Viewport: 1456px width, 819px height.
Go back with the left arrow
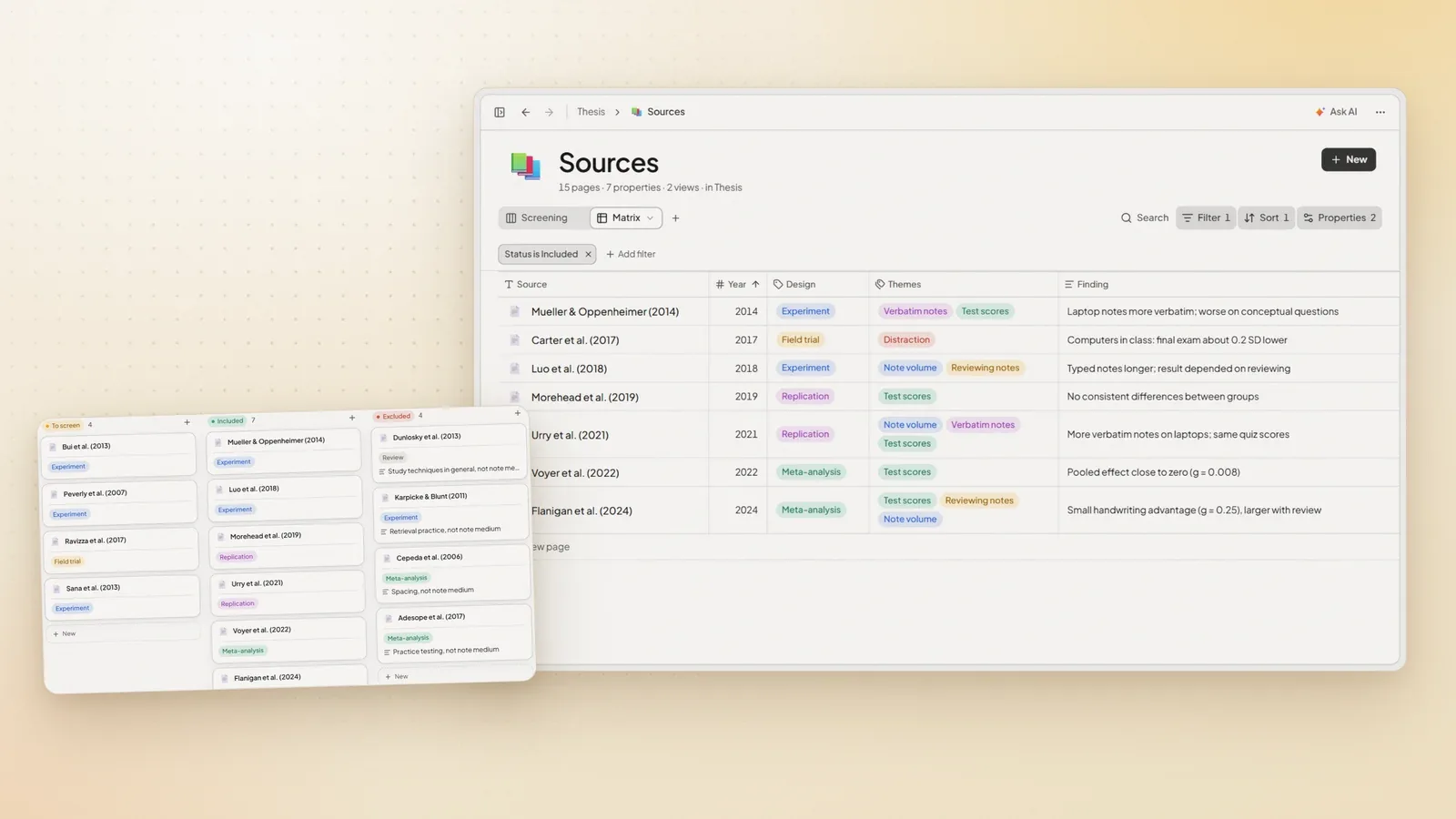click(525, 112)
